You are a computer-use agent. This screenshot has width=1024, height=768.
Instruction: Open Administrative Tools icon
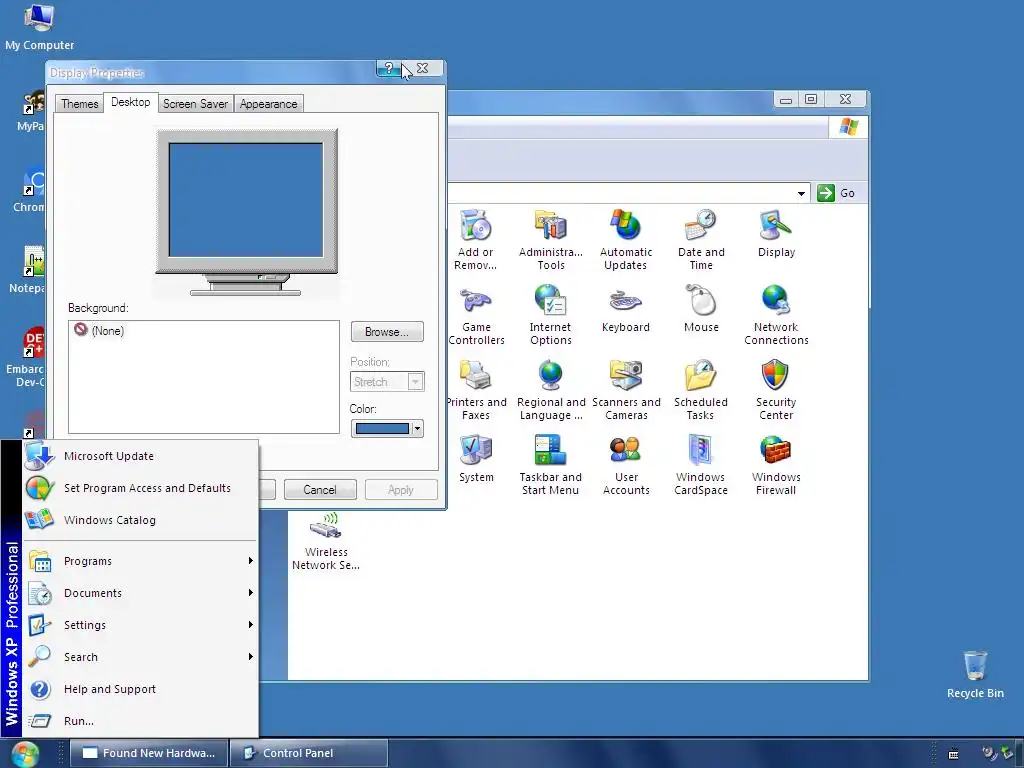[x=551, y=240]
